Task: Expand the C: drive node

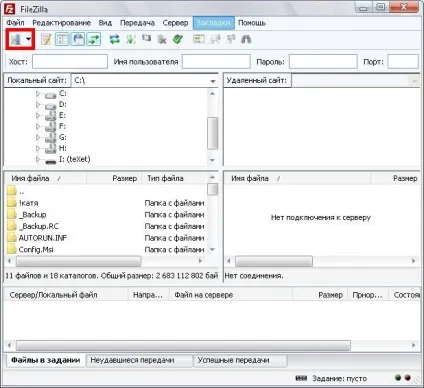Action: 38,94
